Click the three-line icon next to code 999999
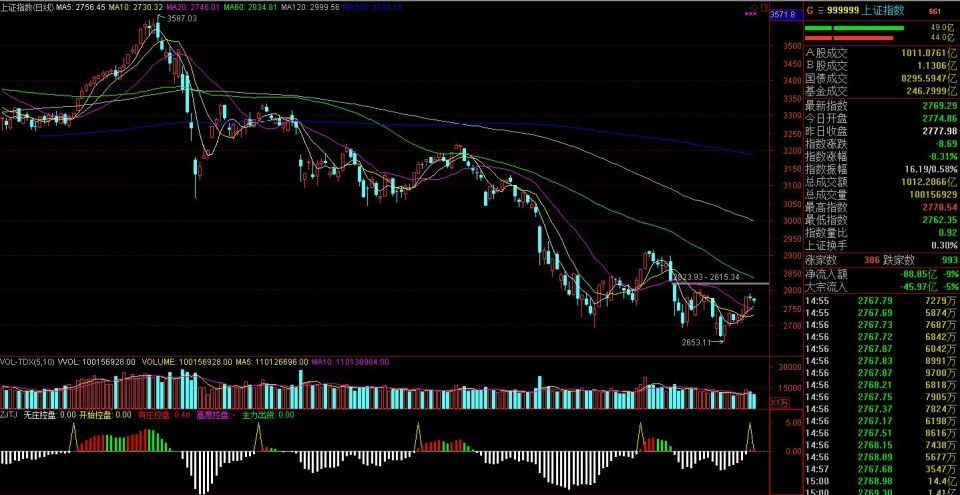The width and height of the screenshot is (960, 495). click(x=822, y=10)
